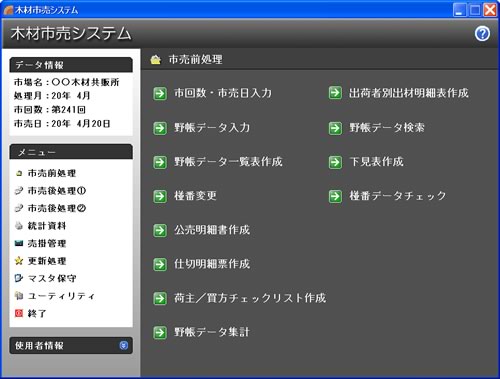Screen dimensions: 500x379
Task: Click the arrow icon beside 野帳データ検索
Action: pos(335,128)
